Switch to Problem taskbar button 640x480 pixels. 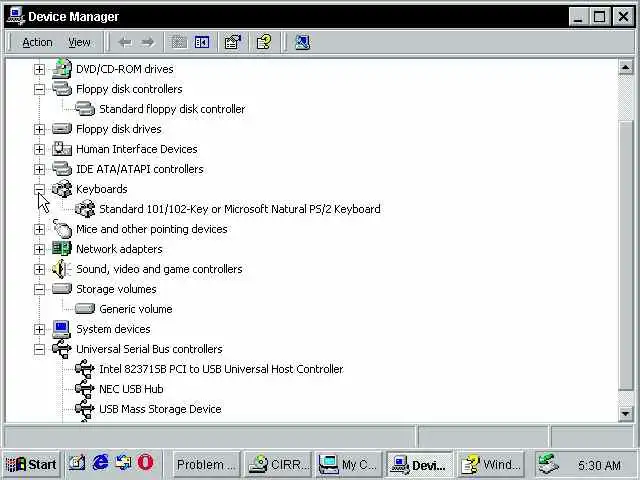click(206, 464)
